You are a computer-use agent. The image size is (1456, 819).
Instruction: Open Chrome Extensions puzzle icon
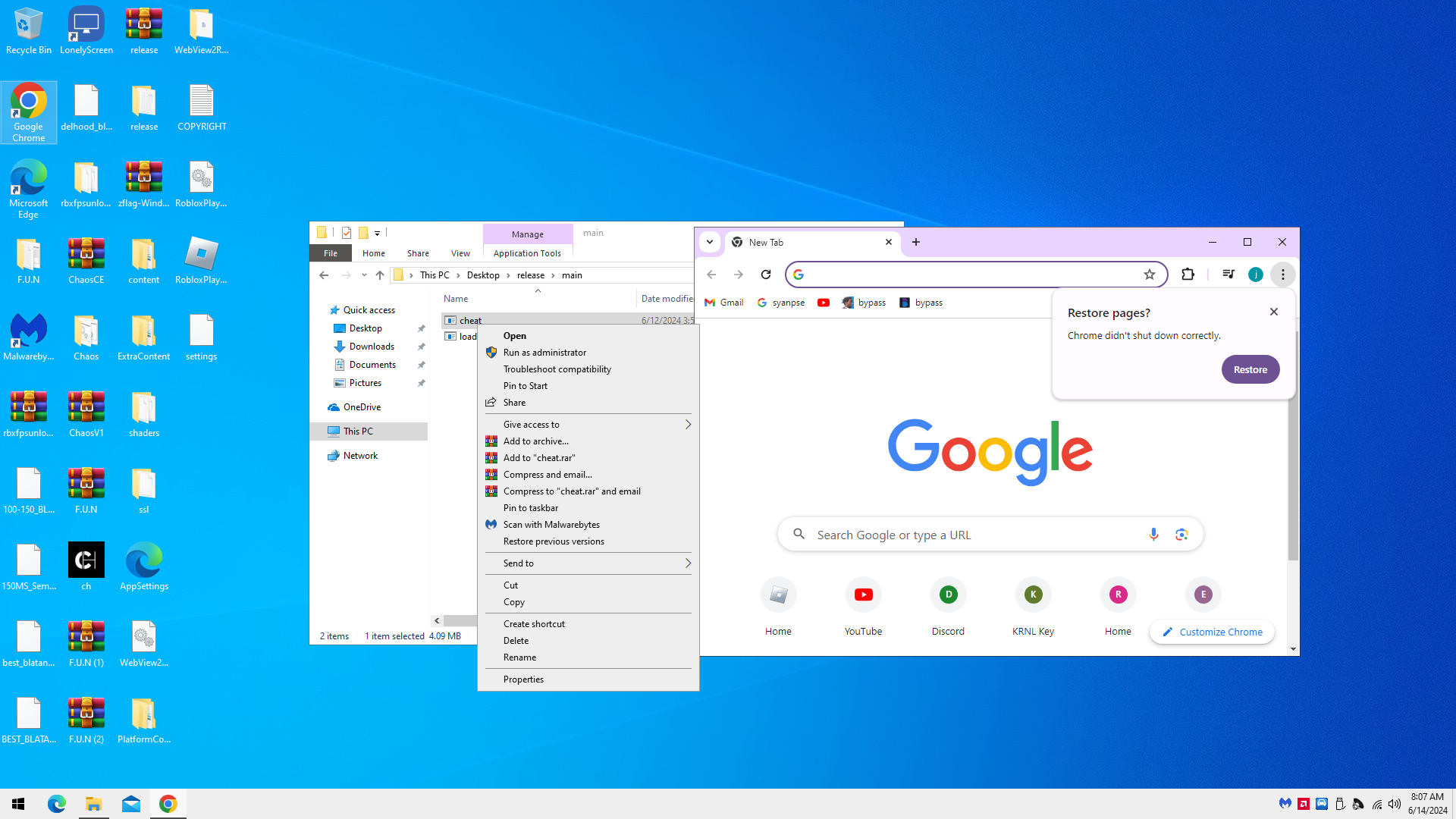(x=1188, y=275)
